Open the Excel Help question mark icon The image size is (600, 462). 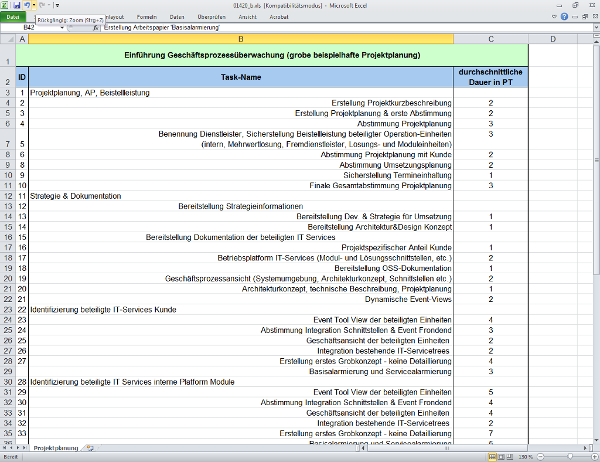click(x=565, y=17)
